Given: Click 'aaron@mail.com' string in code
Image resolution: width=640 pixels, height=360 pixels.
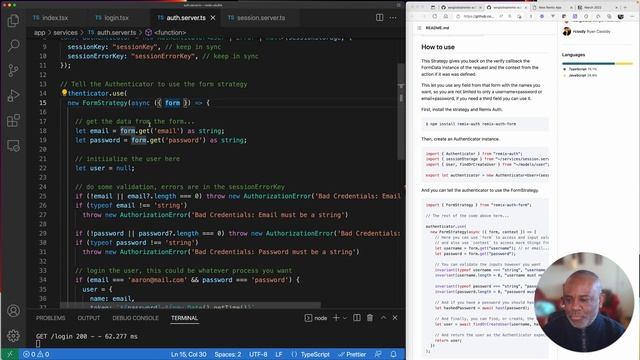Looking at the screenshot, I should click(158, 280).
